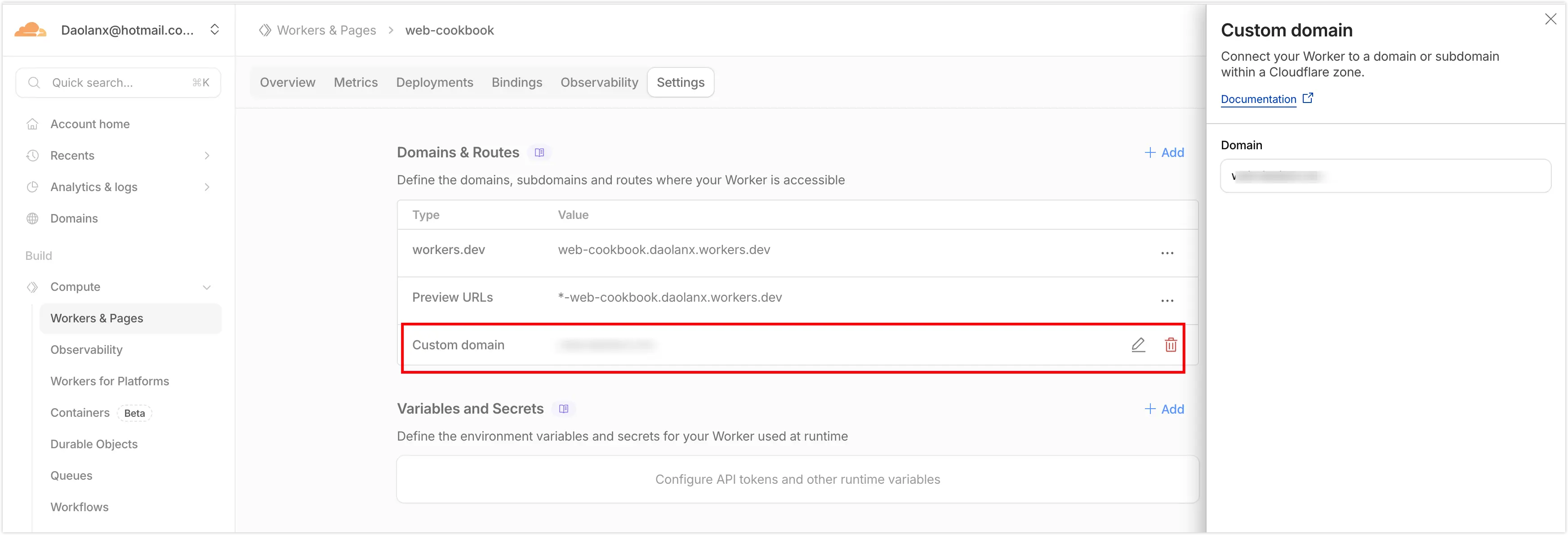
Task: Open the Documentation link
Action: (x=1258, y=99)
